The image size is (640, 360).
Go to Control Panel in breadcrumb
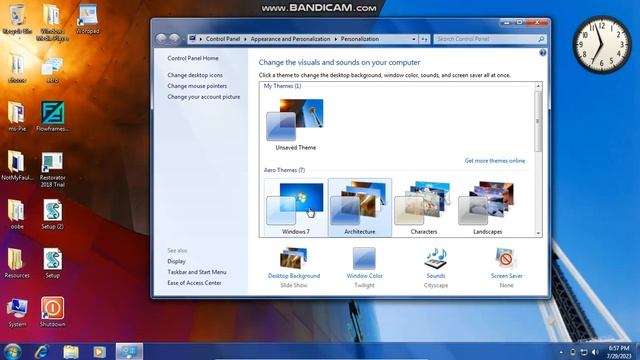click(223, 39)
